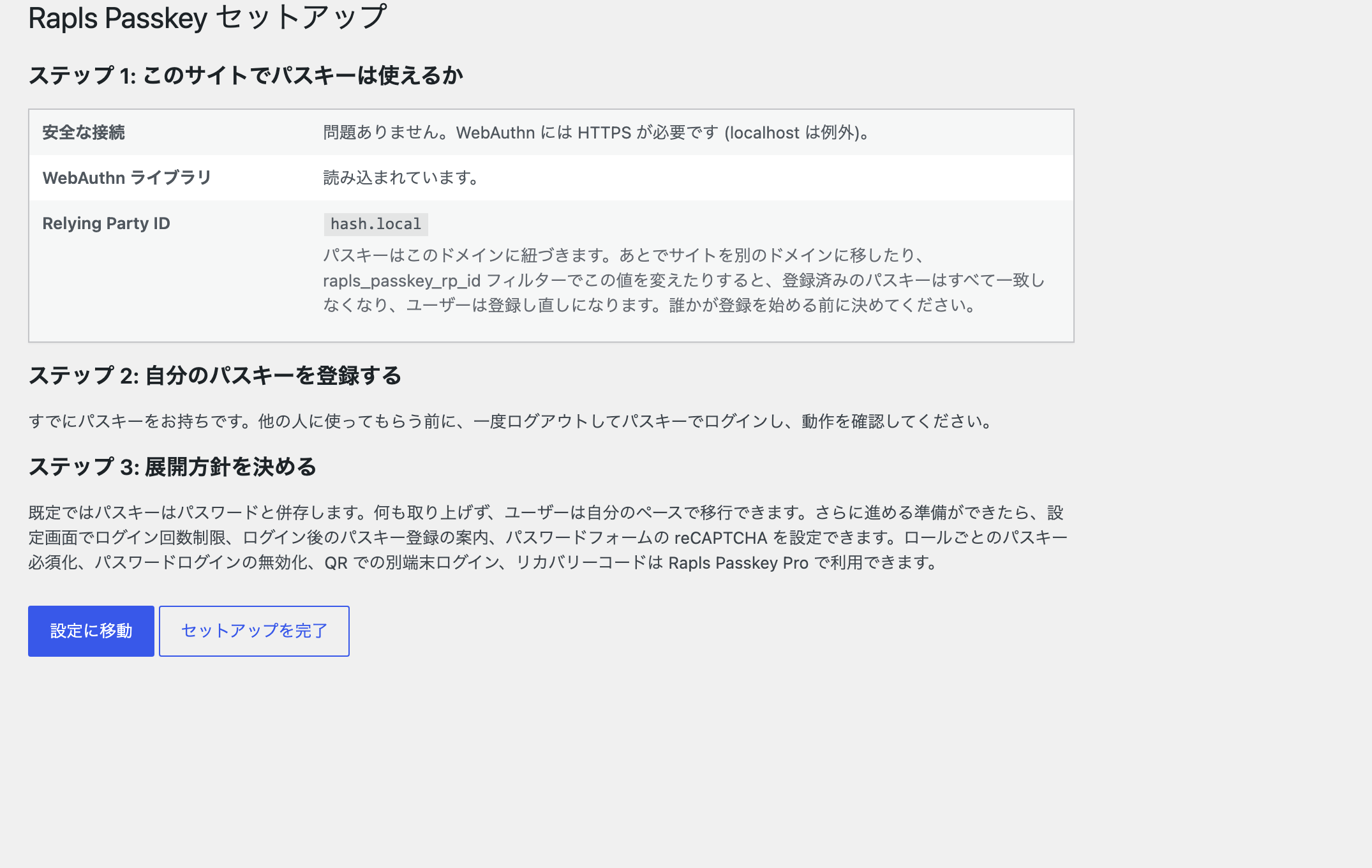Screen dimensions: 1372x868
Task: Click the 読み込まれています。 status text
Action: 402,177
